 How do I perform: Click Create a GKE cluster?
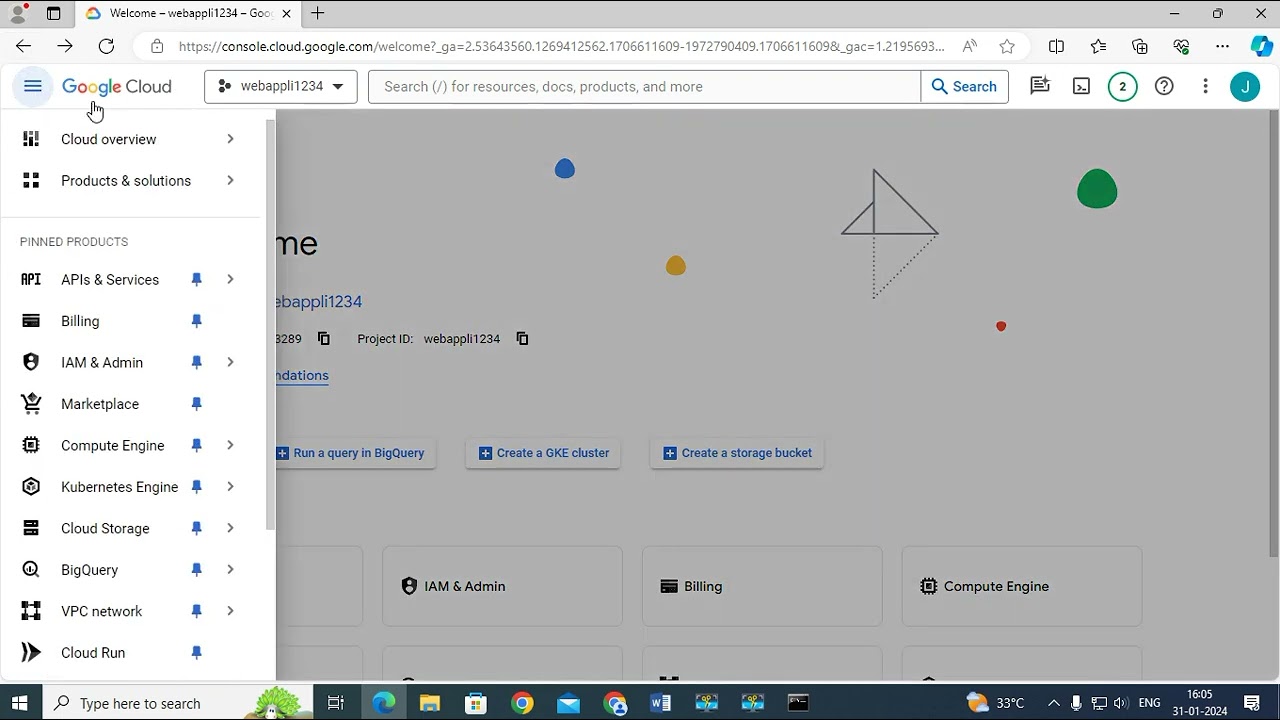(x=544, y=453)
